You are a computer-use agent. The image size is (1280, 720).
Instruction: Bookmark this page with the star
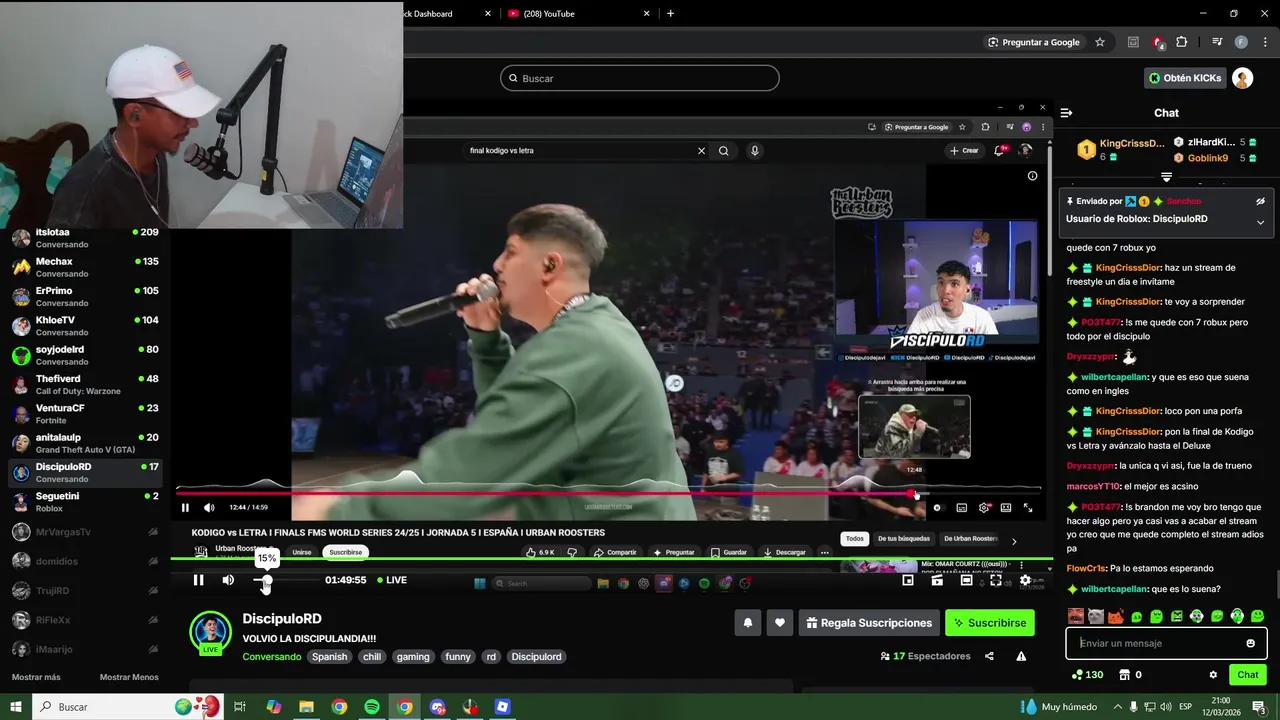pos(1100,42)
